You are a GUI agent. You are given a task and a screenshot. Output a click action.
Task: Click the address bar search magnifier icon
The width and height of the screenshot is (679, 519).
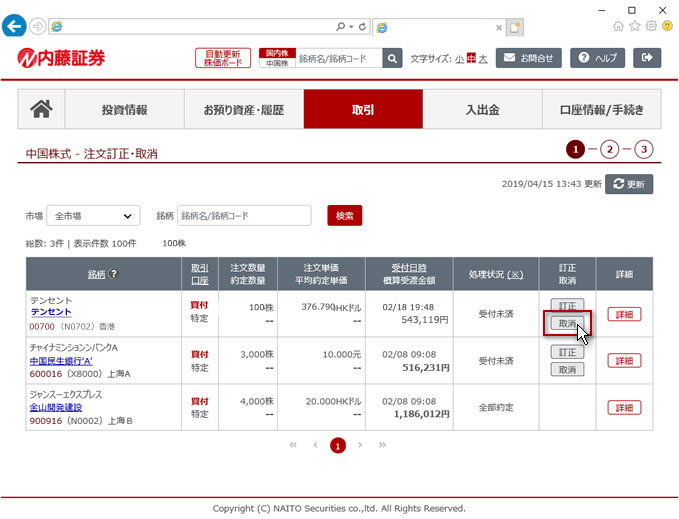[x=341, y=27]
